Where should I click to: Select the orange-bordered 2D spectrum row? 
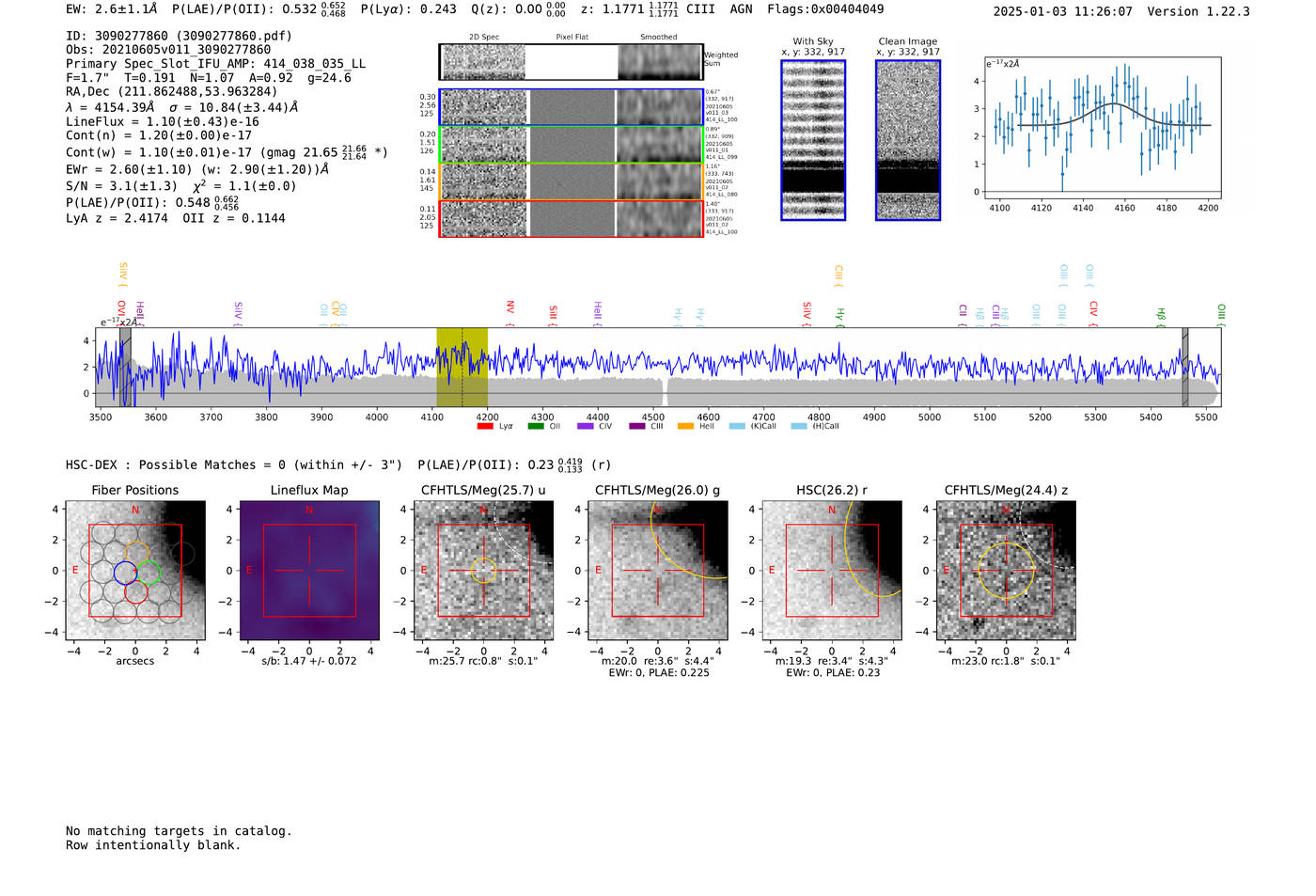coord(572,181)
